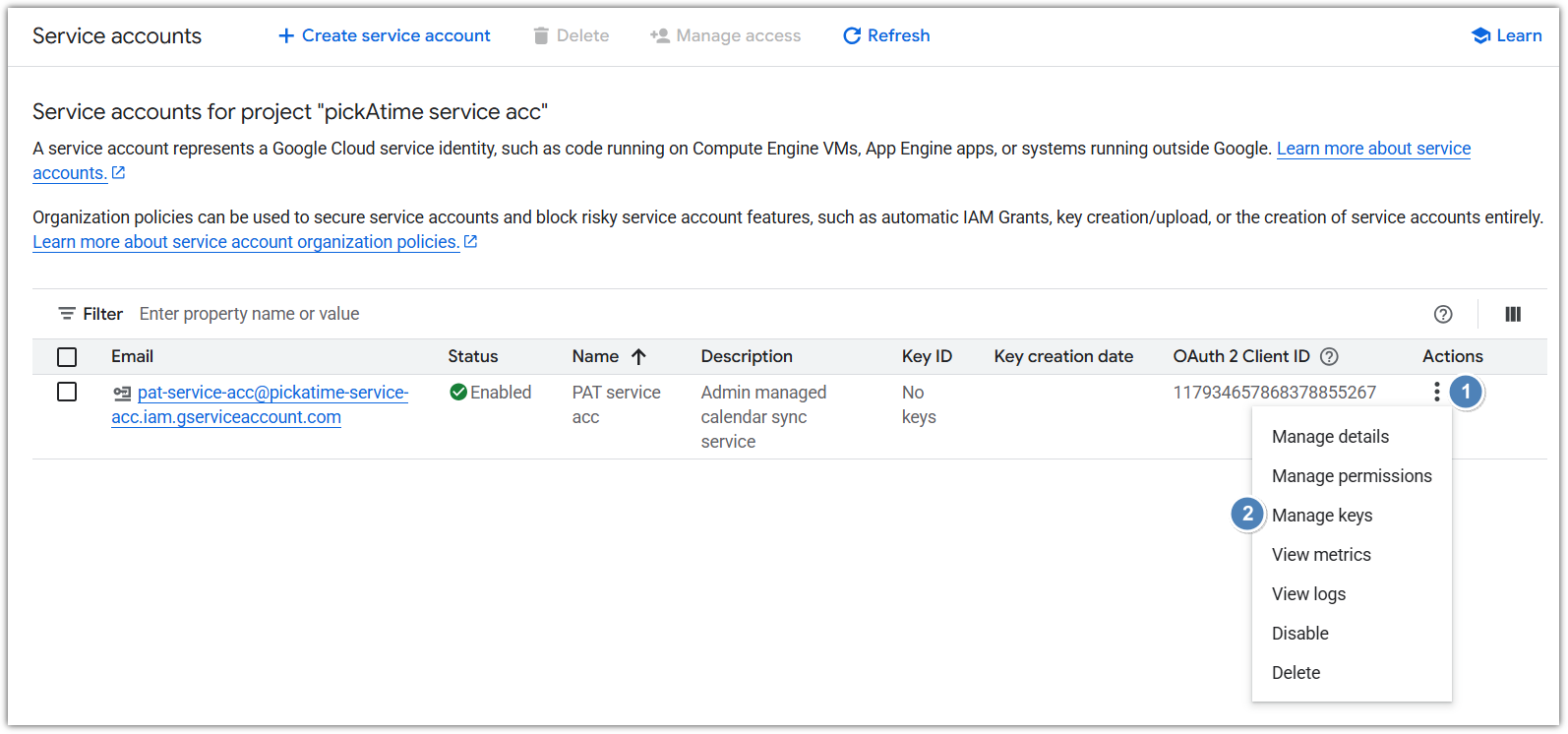Click the table help question mark icon

click(1442, 315)
